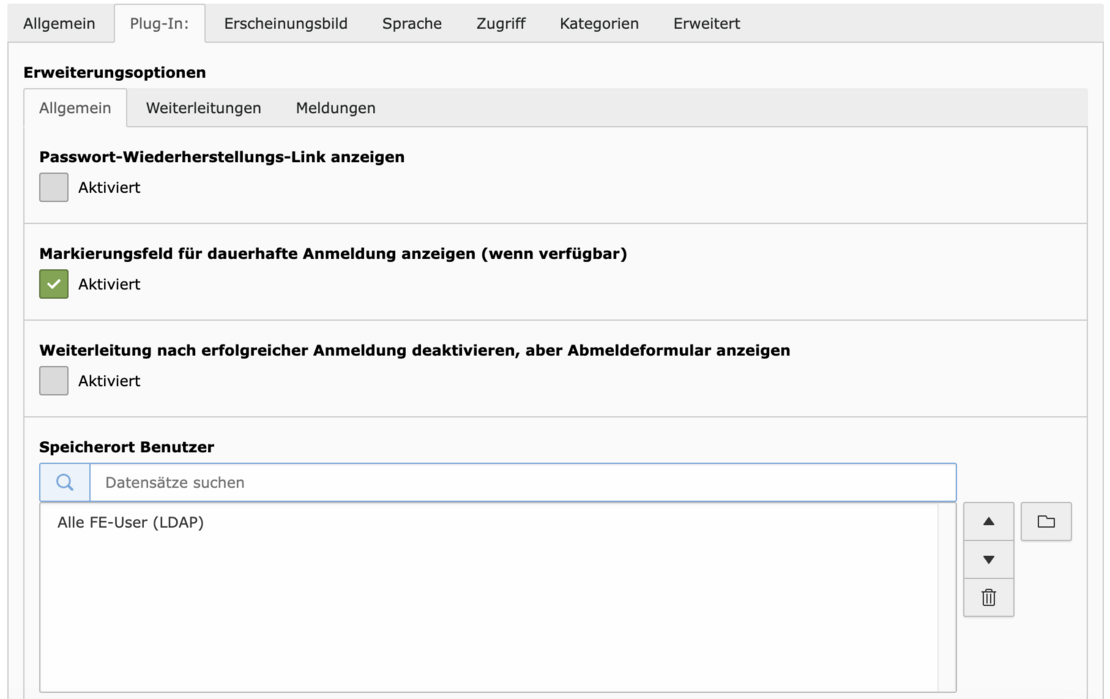This screenshot has width=1110, height=699.
Task: Open the Erweitert tab
Action: tap(706, 24)
